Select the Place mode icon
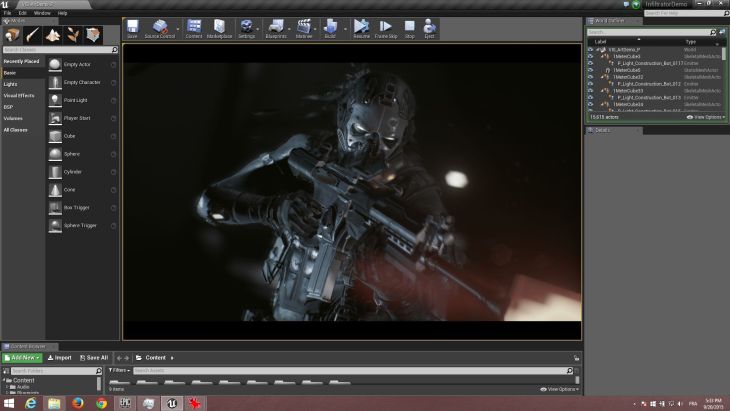The width and height of the screenshot is (730, 411). pyautogui.click(x=12, y=35)
